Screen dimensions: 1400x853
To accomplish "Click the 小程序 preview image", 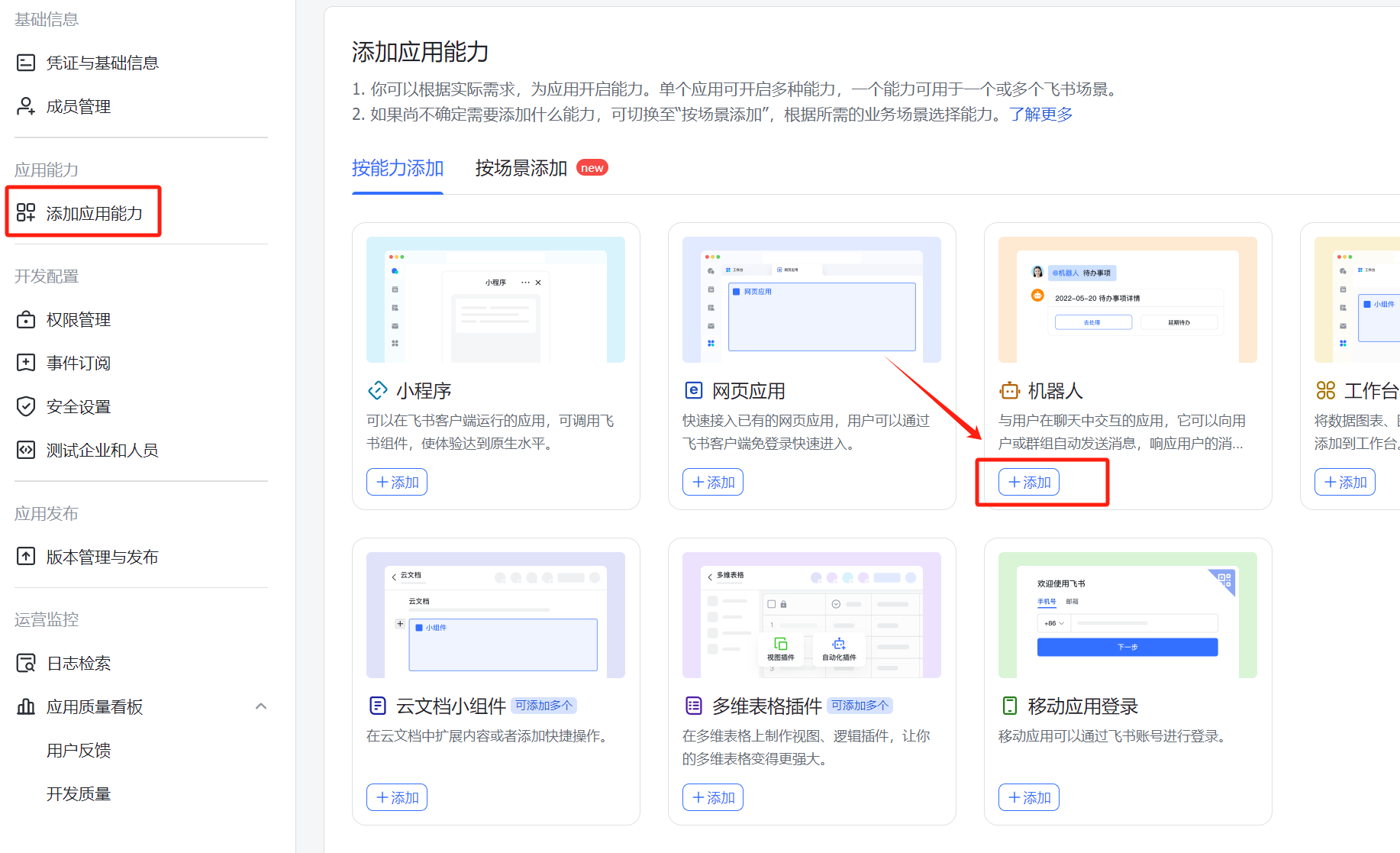I will pyautogui.click(x=495, y=299).
